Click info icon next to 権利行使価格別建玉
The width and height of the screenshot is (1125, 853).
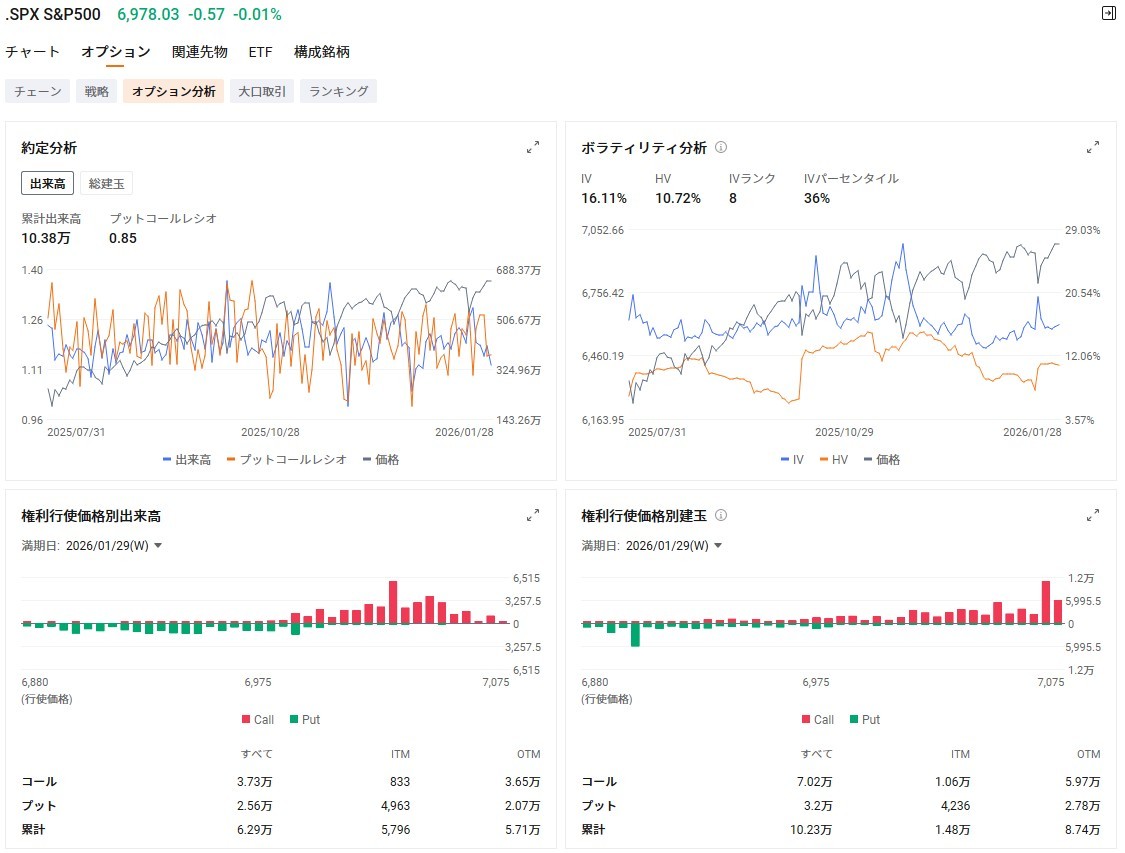[x=721, y=516]
